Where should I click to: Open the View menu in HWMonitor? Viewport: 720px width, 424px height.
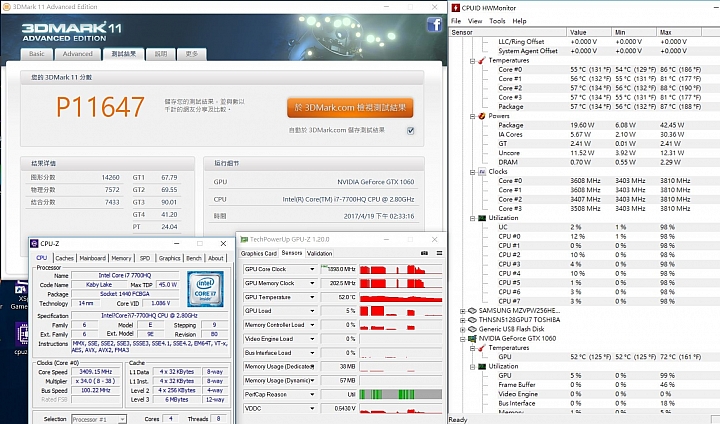(x=475, y=21)
